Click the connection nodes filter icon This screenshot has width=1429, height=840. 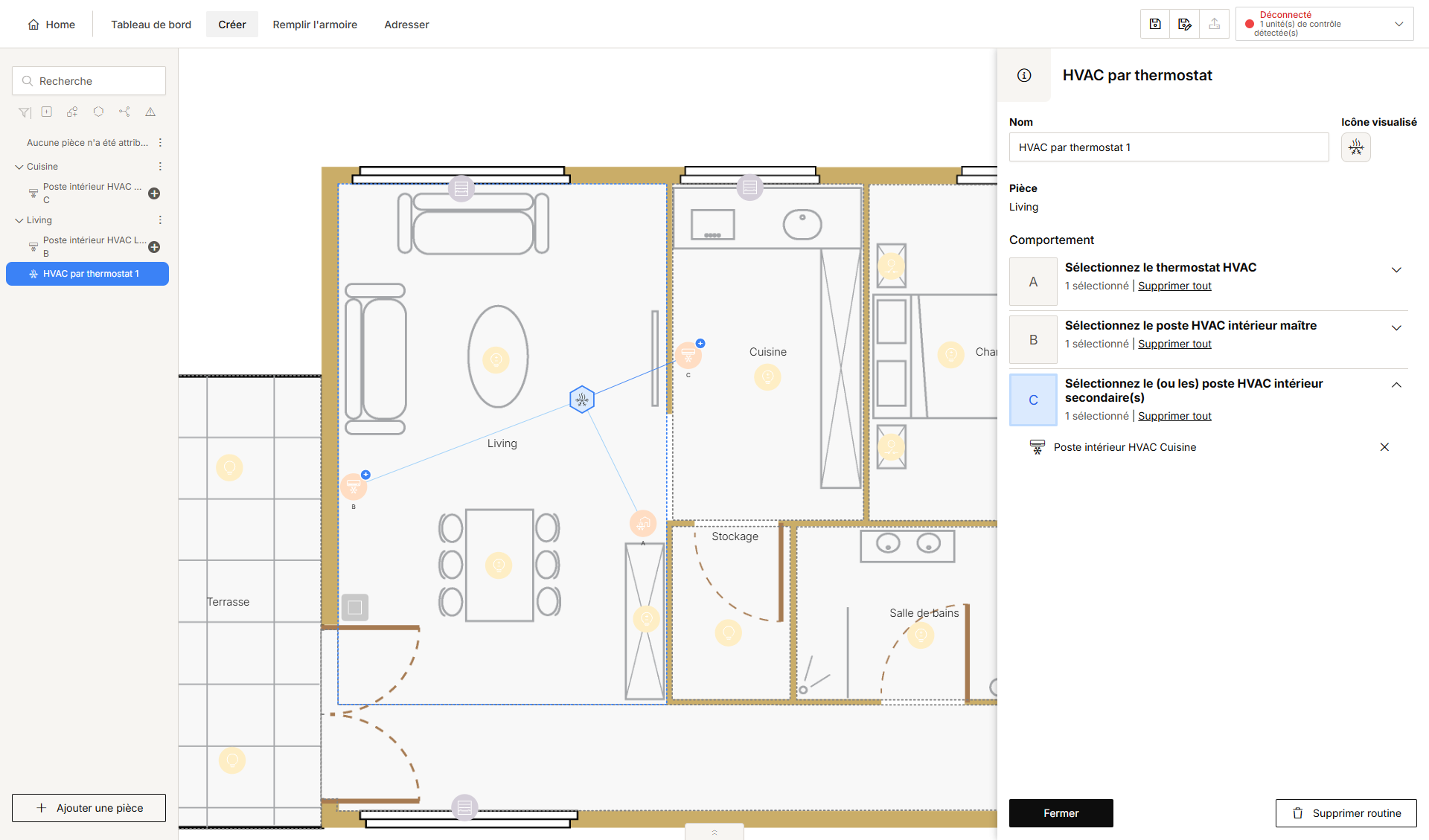(x=124, y=112)
